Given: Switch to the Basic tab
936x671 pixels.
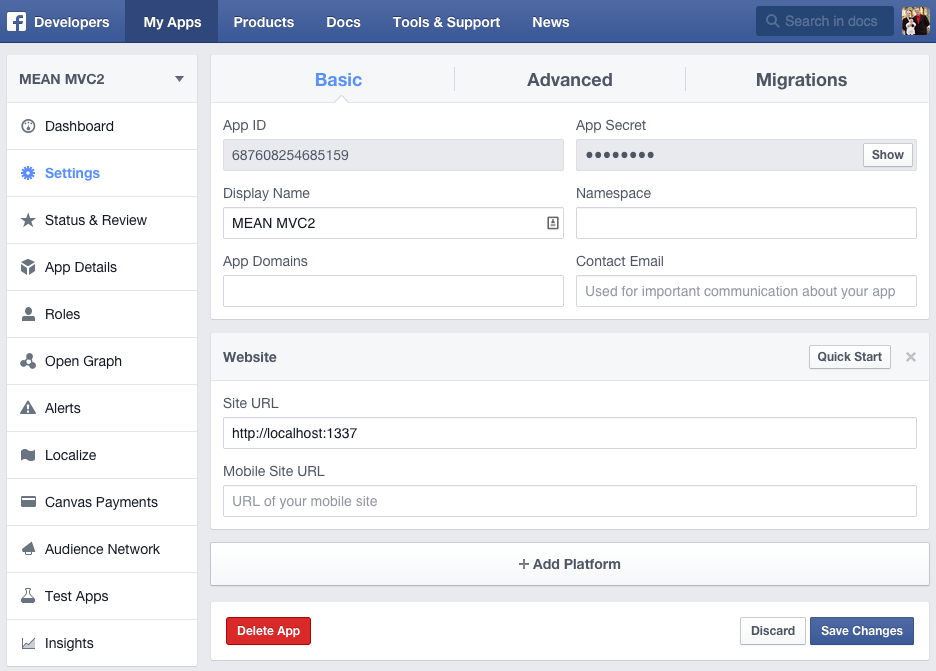Looking at the screenshot, I should point(338,79).
